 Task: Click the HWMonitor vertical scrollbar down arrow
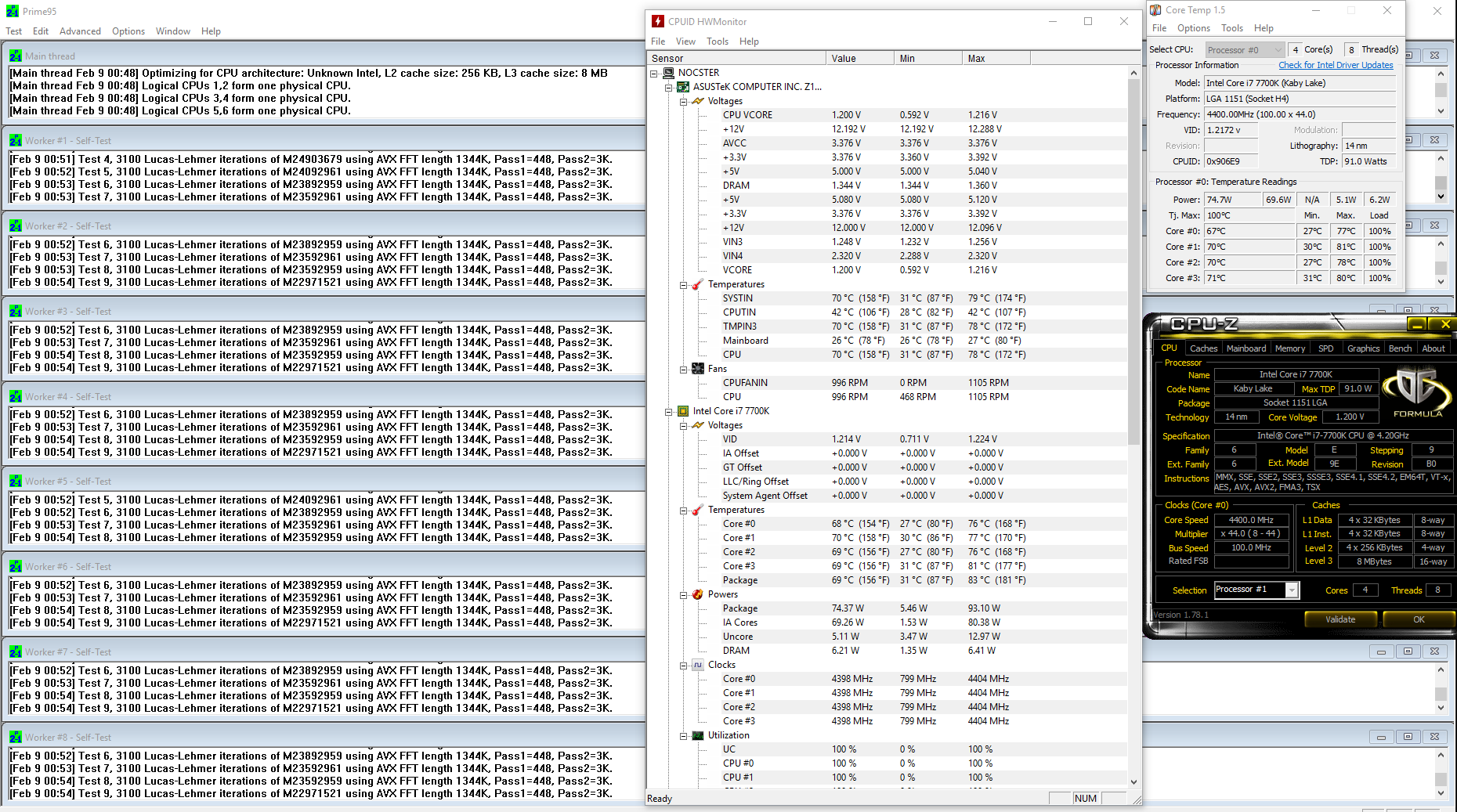click(1133, 781)
